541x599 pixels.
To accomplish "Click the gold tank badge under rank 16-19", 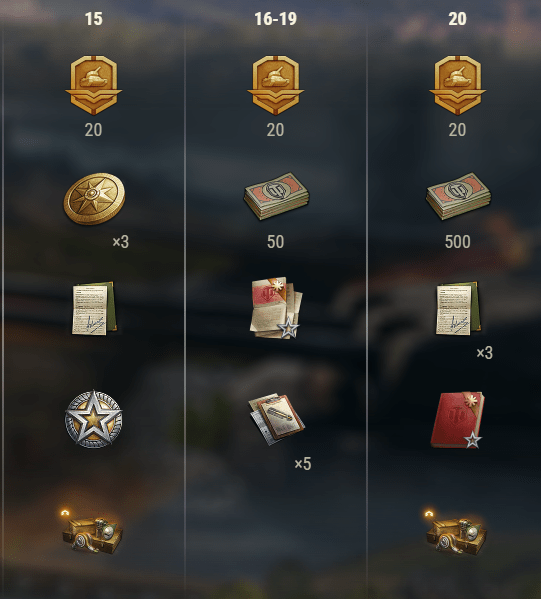I will coord(275,85).
